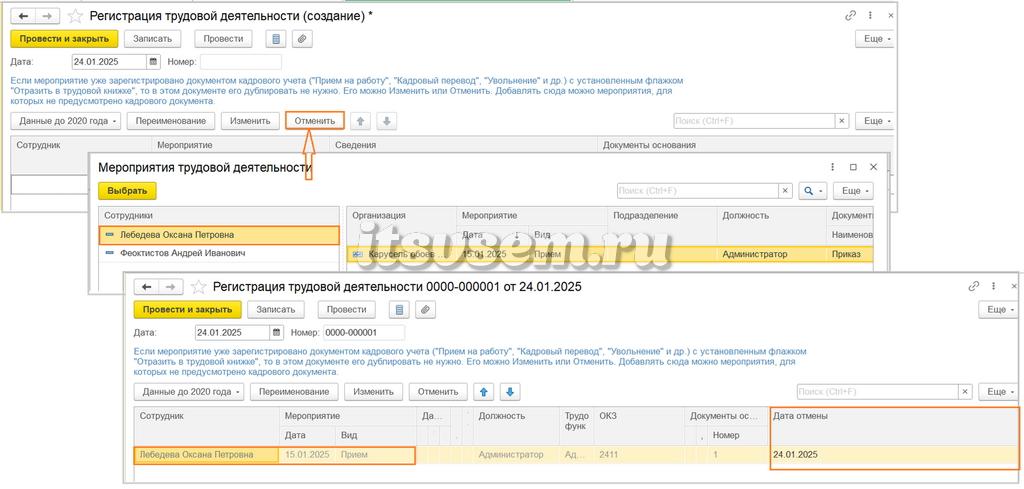
Task: Click blue move up arrow in 0000-000001 window
Action: tap(483, 392)
